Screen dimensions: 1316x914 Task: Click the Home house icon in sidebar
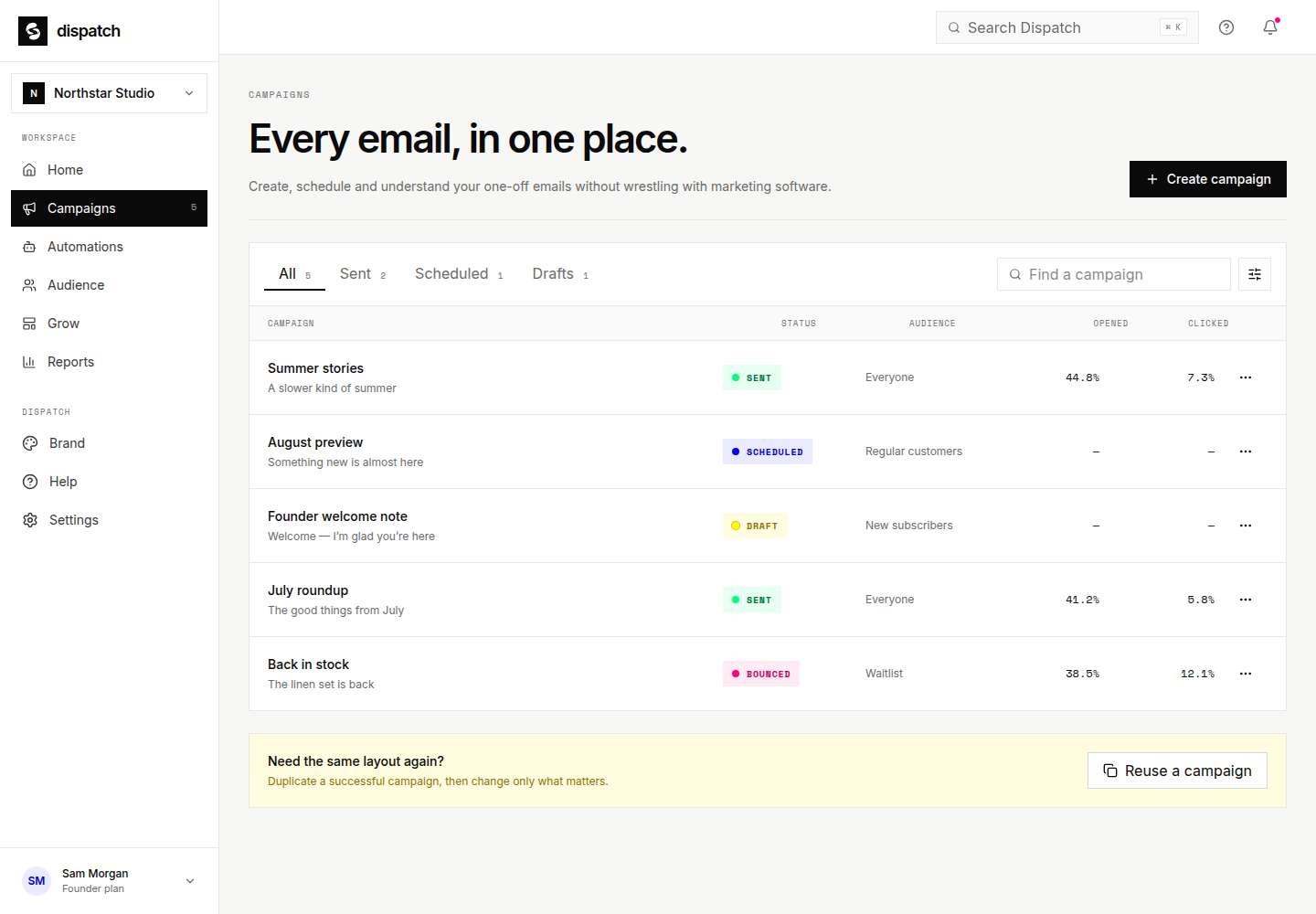click(x=29, y=170)
